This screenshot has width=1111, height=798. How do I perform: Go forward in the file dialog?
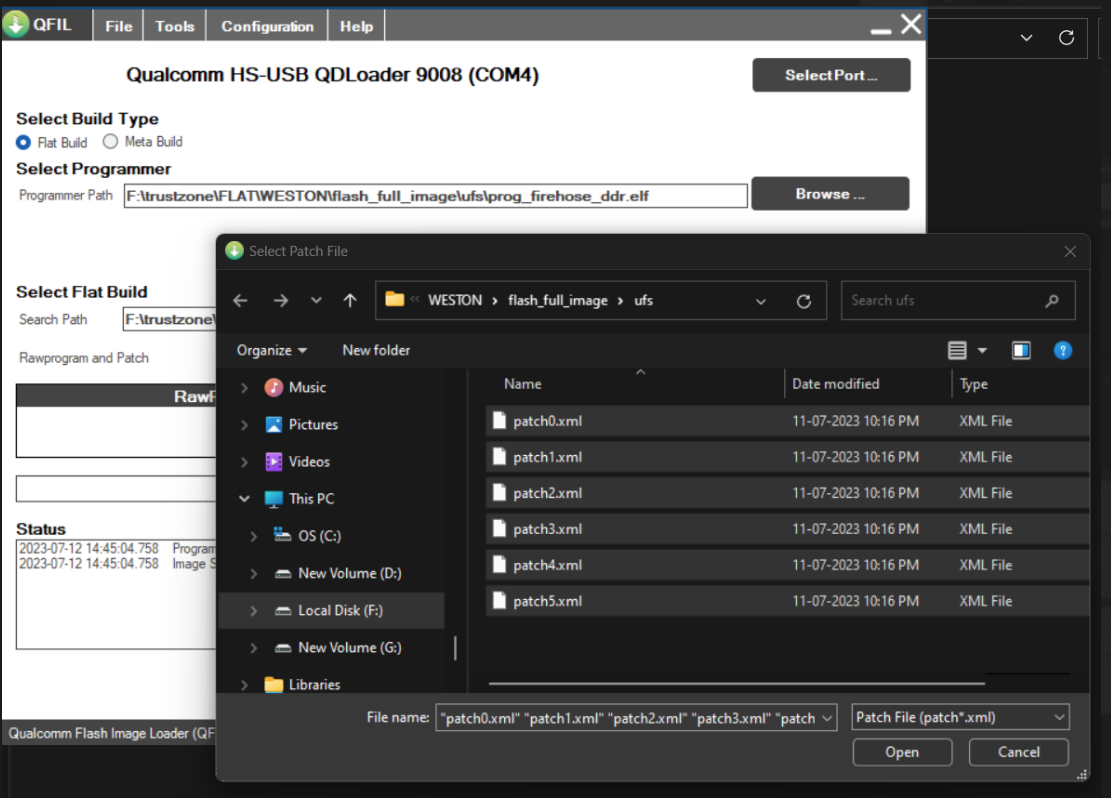(281, 300)
